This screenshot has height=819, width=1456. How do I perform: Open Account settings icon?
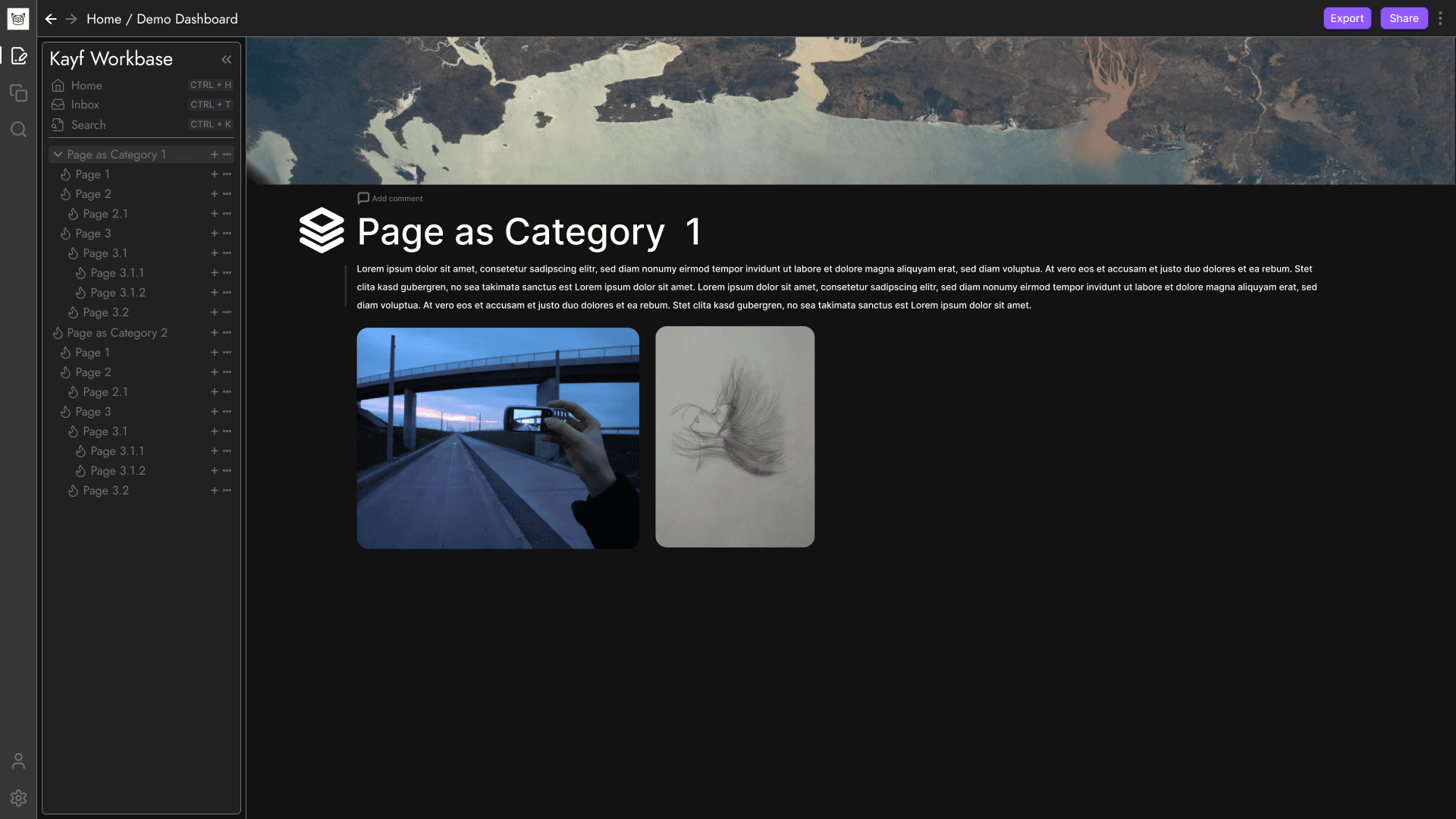pos(18,761)
